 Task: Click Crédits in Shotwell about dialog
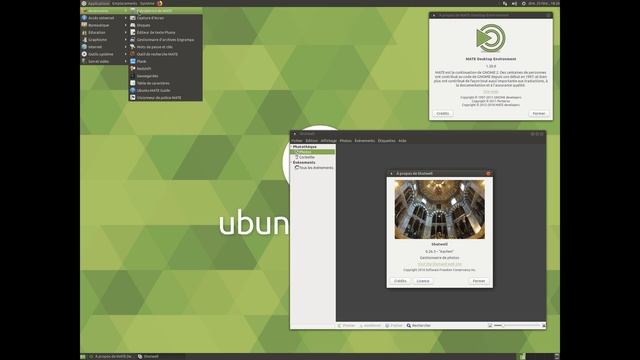tap(400, 281)
